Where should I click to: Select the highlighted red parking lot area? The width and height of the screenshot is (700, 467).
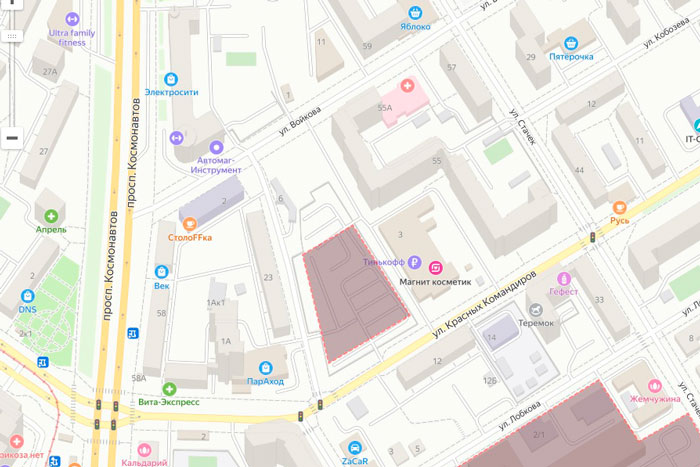coord(353,292)
